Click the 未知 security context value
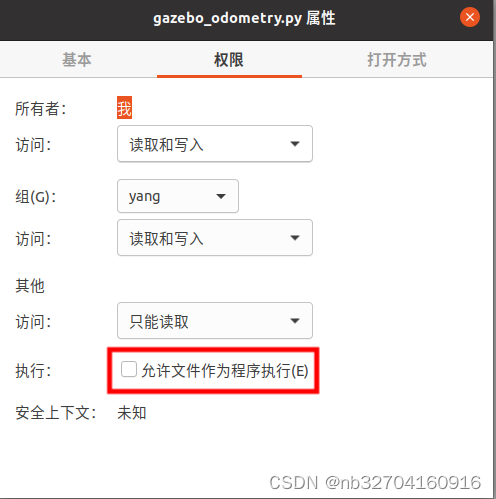Viewport: 496px width, 499px height. [x=132, y=413]
